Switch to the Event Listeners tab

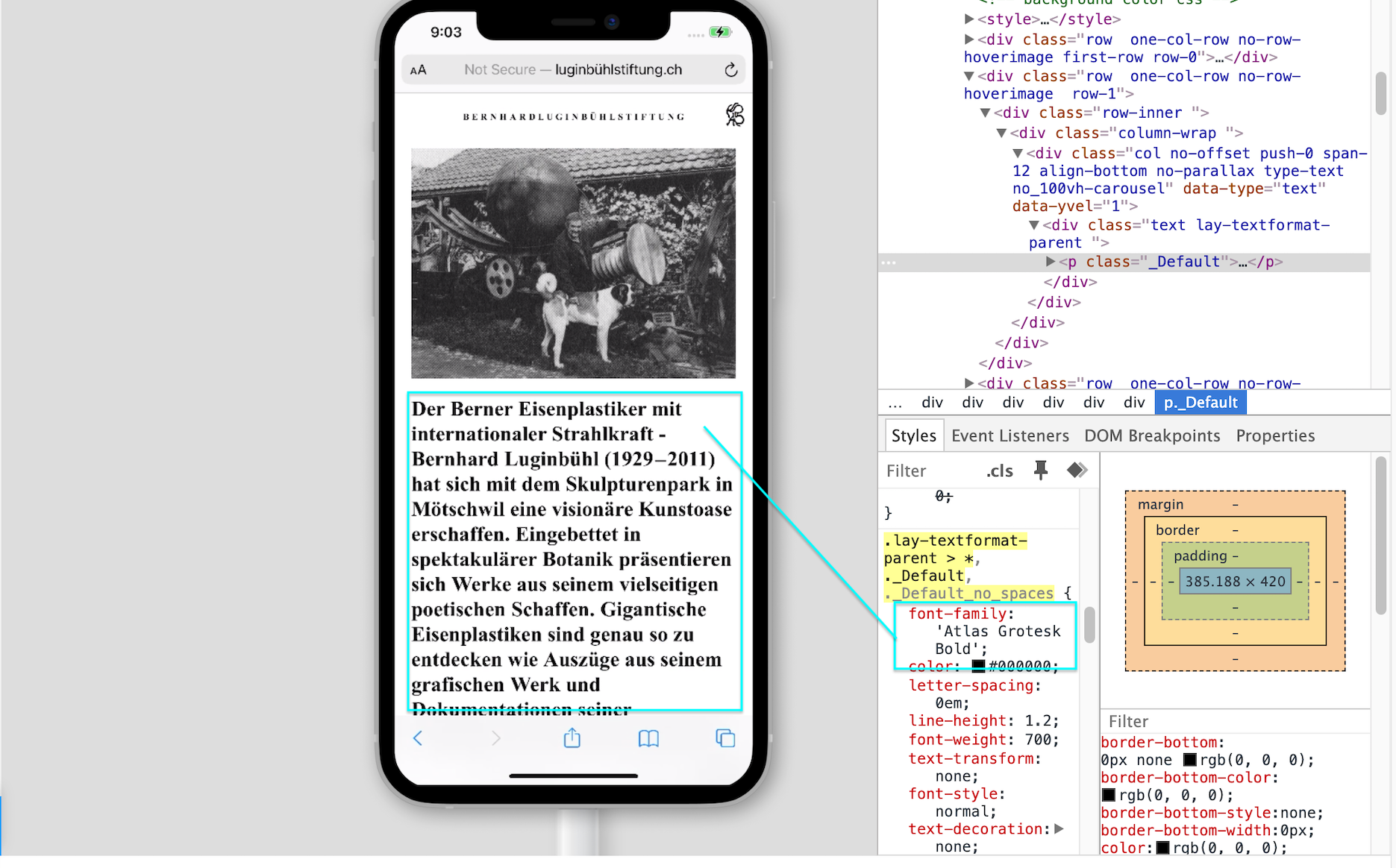point(1010,435)
